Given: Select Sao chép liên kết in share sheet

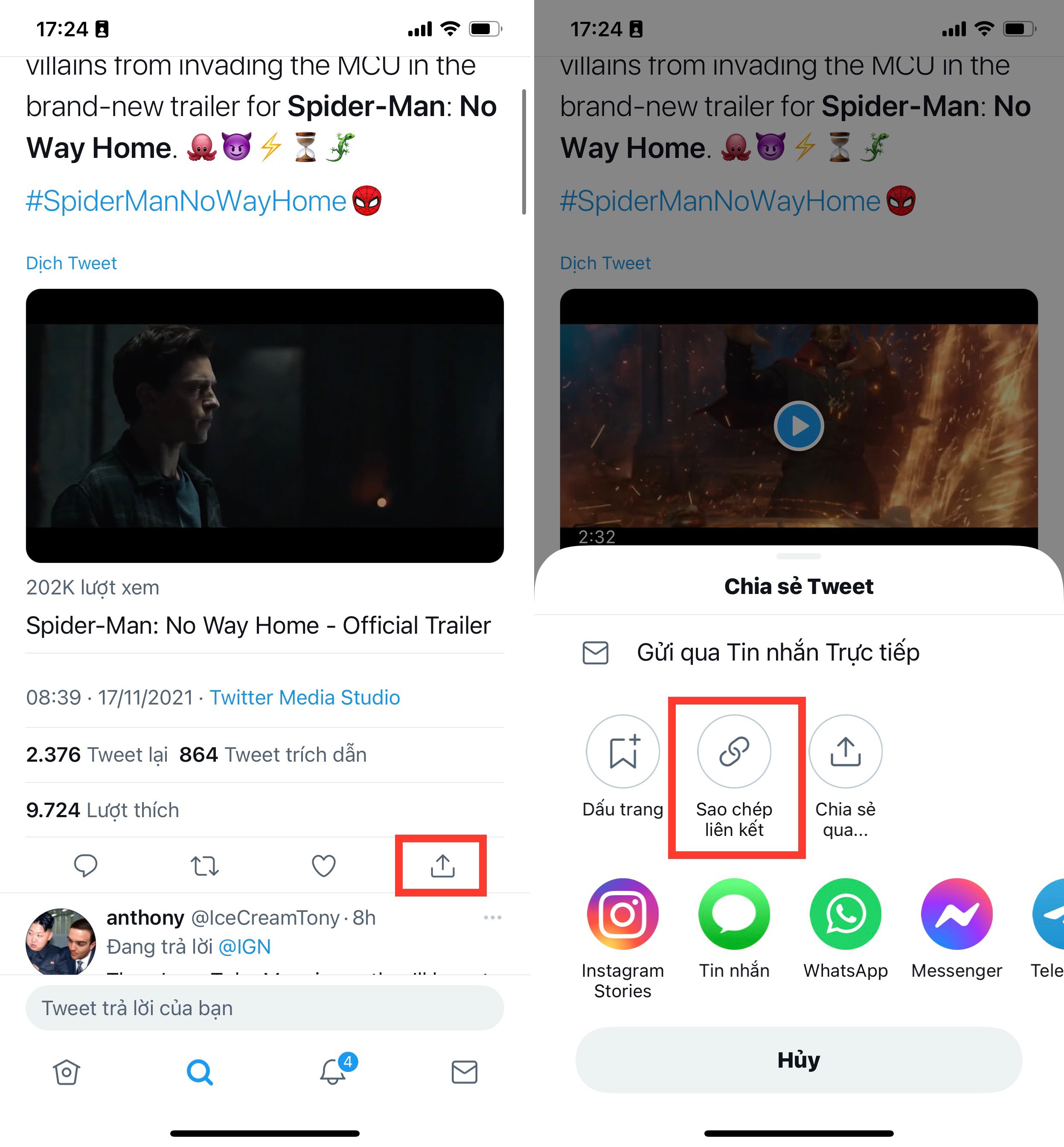Looking at the screenshot, I should [735, 751].
